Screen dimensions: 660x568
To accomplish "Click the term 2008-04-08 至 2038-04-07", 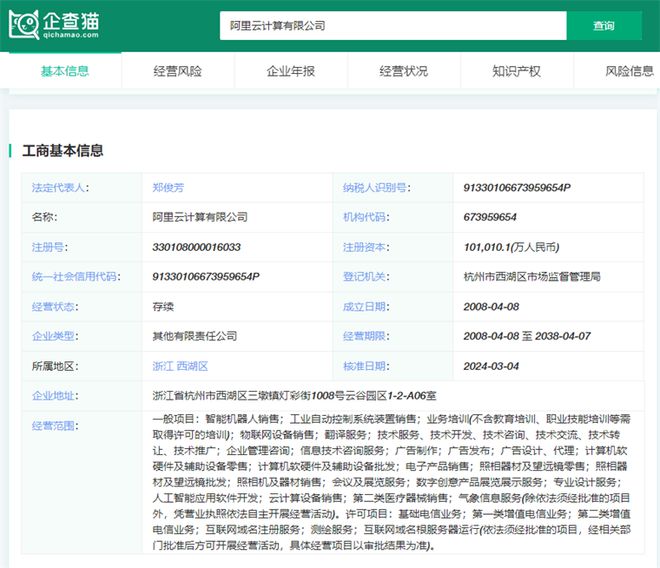I will (x=527, y=336).
